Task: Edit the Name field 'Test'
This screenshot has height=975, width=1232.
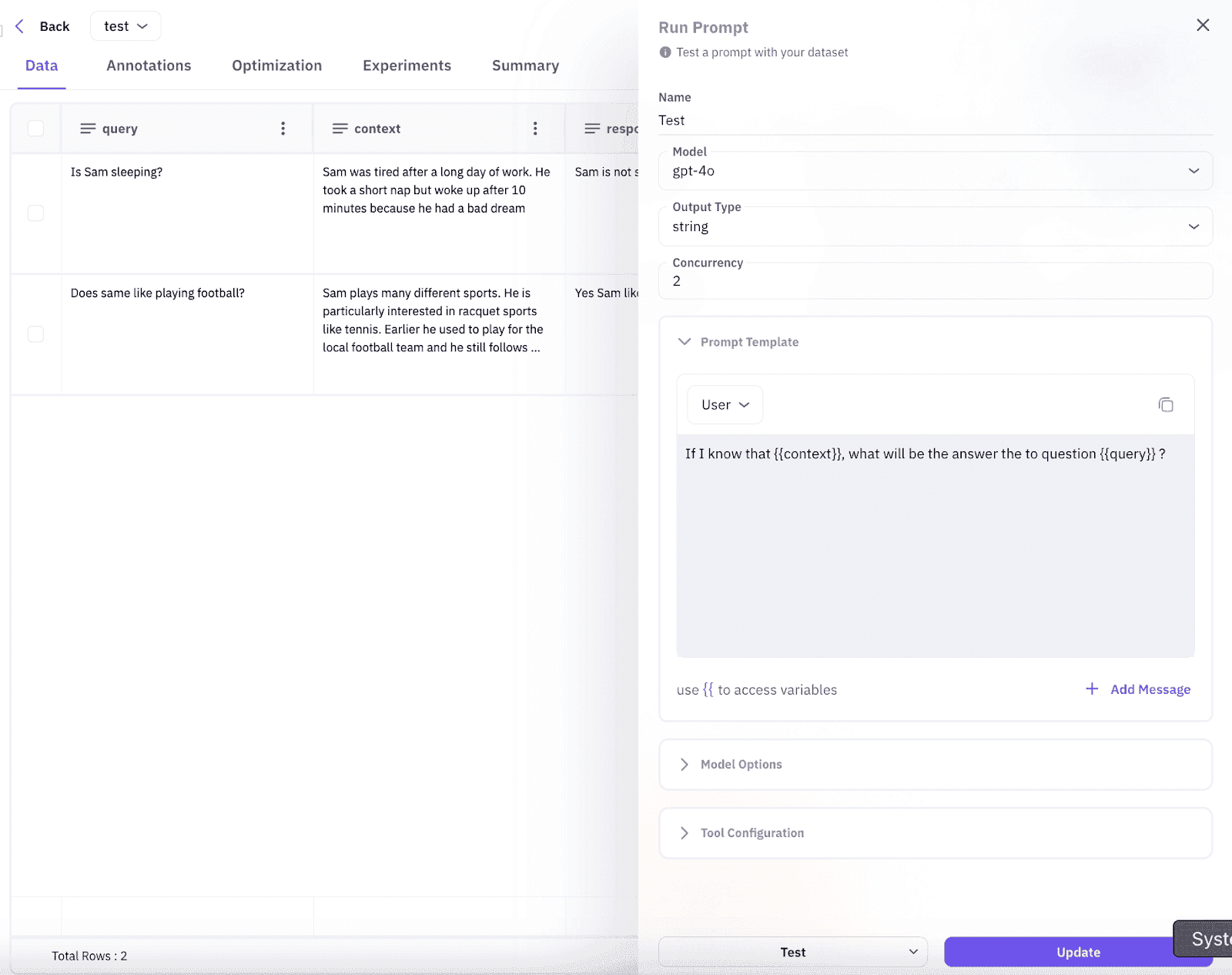Action: 936,120
